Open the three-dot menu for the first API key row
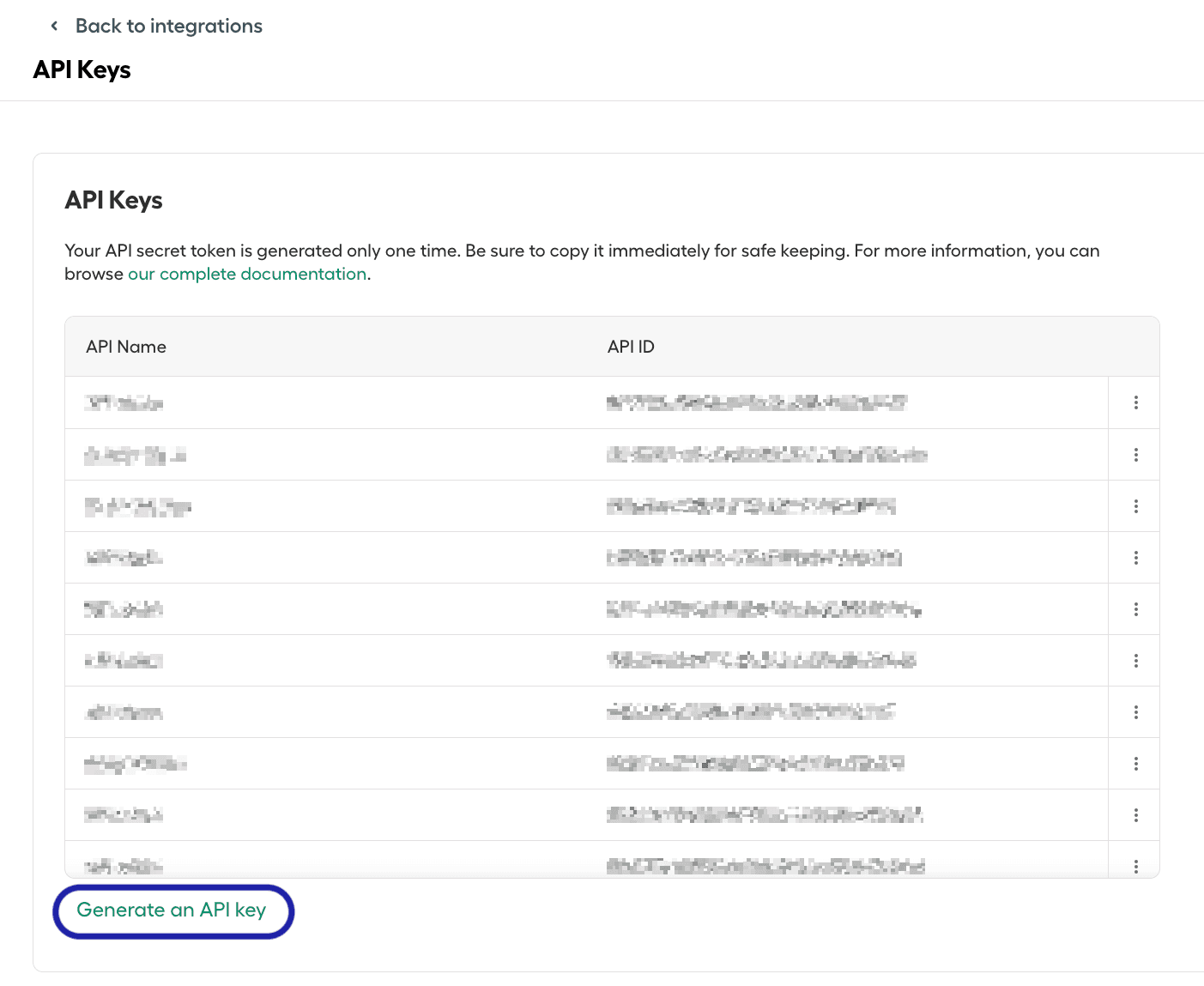This screenshot has width=1204, height=986. pyautogui.click(x=1135, y=402)
